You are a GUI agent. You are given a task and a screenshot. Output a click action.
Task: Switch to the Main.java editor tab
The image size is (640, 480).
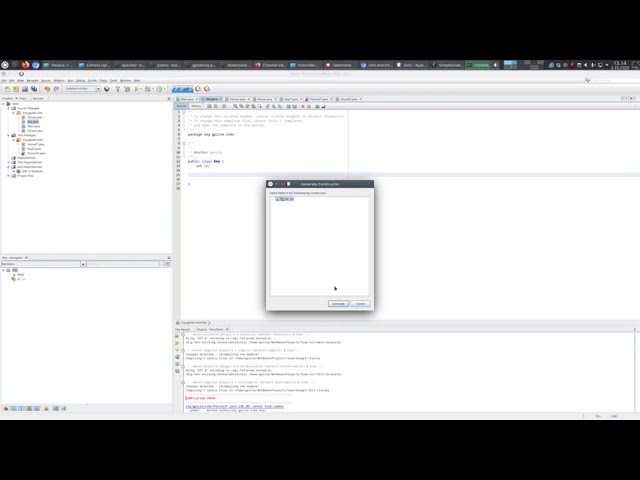click(x=187, y=99)
